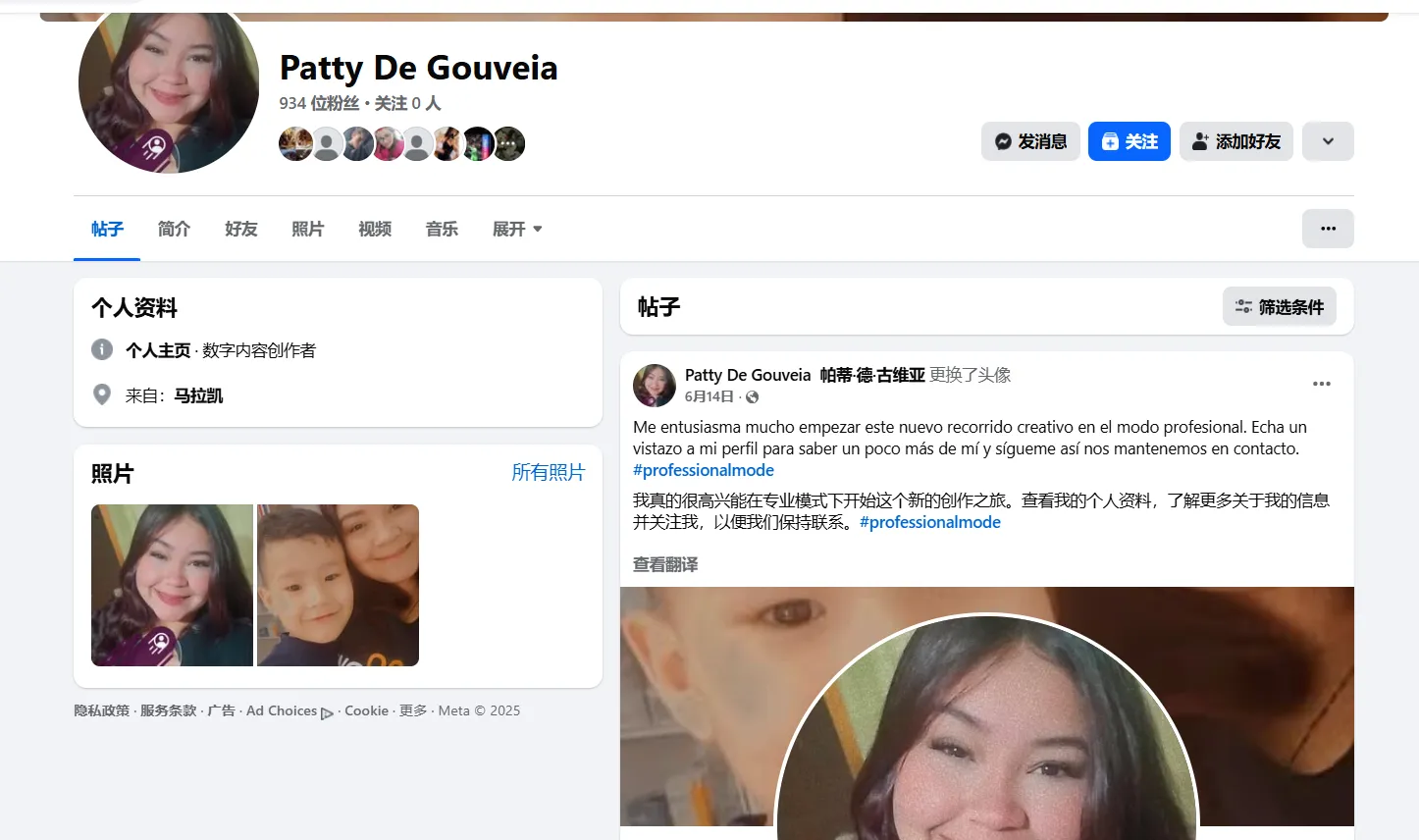Screen dimensions: 1419x840
Task: Open the first photo thumbnail in 照片 section
Action: click(172, 585)
